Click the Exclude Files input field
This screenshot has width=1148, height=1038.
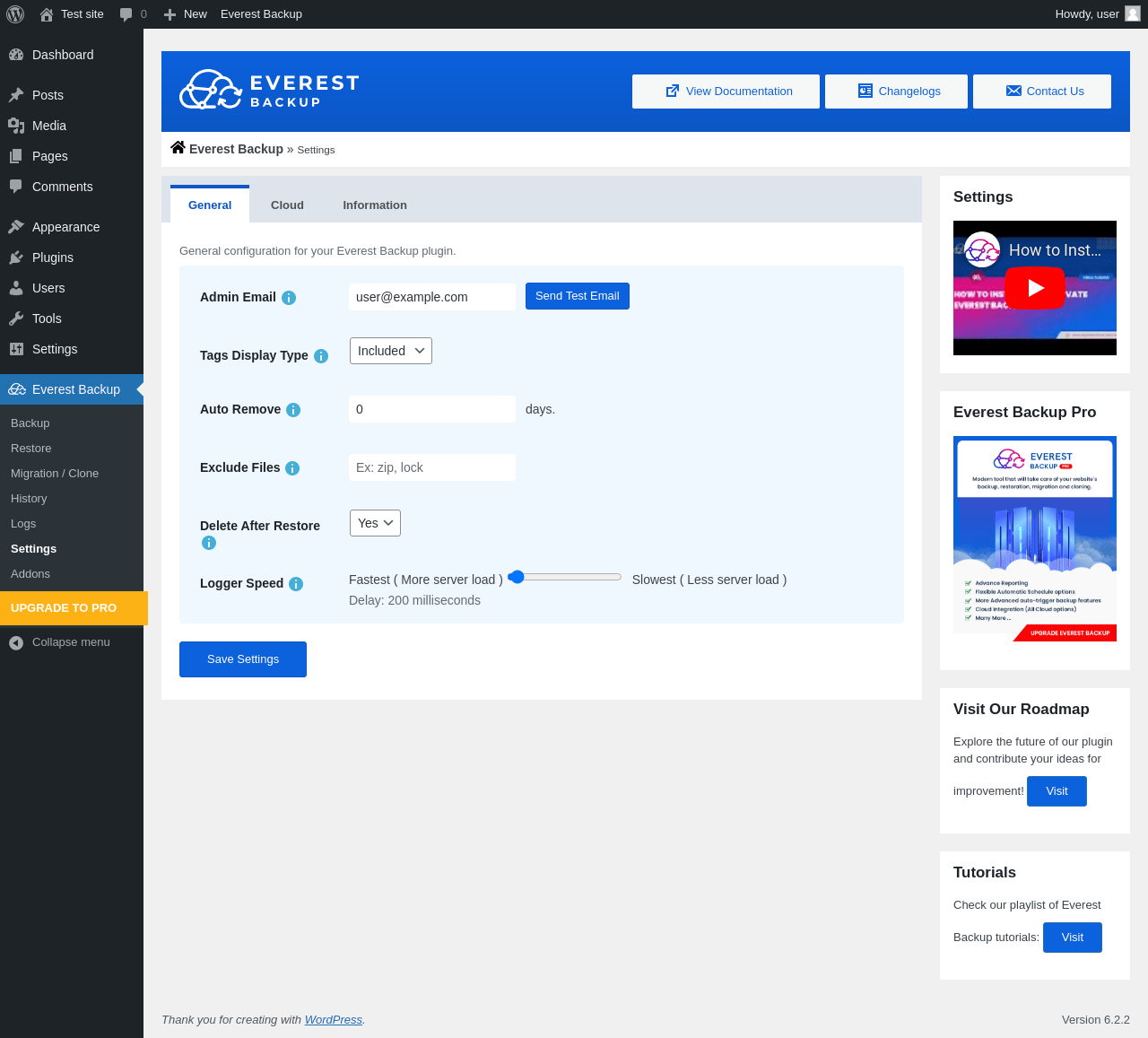coord(432,467)
